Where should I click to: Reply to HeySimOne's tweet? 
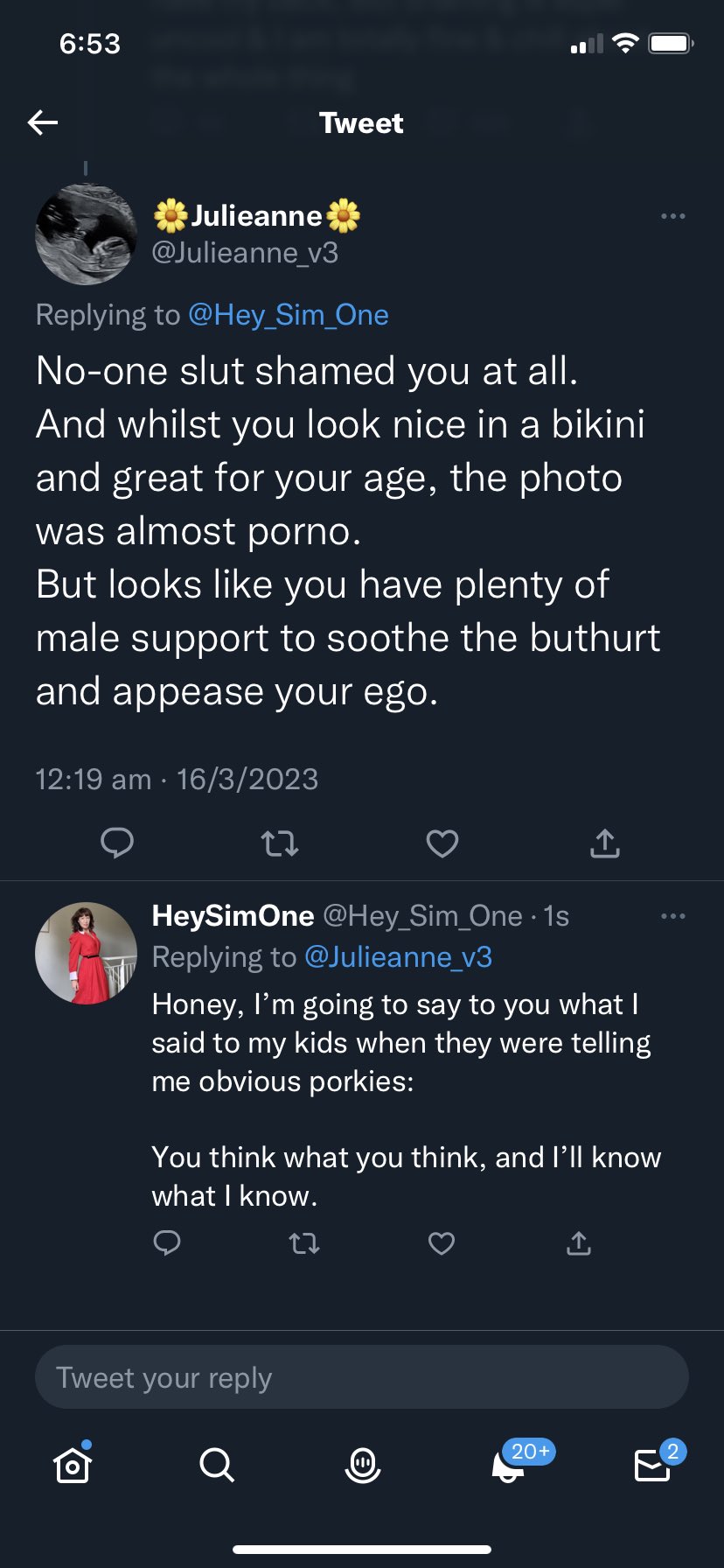click(x=167, y=1243)
